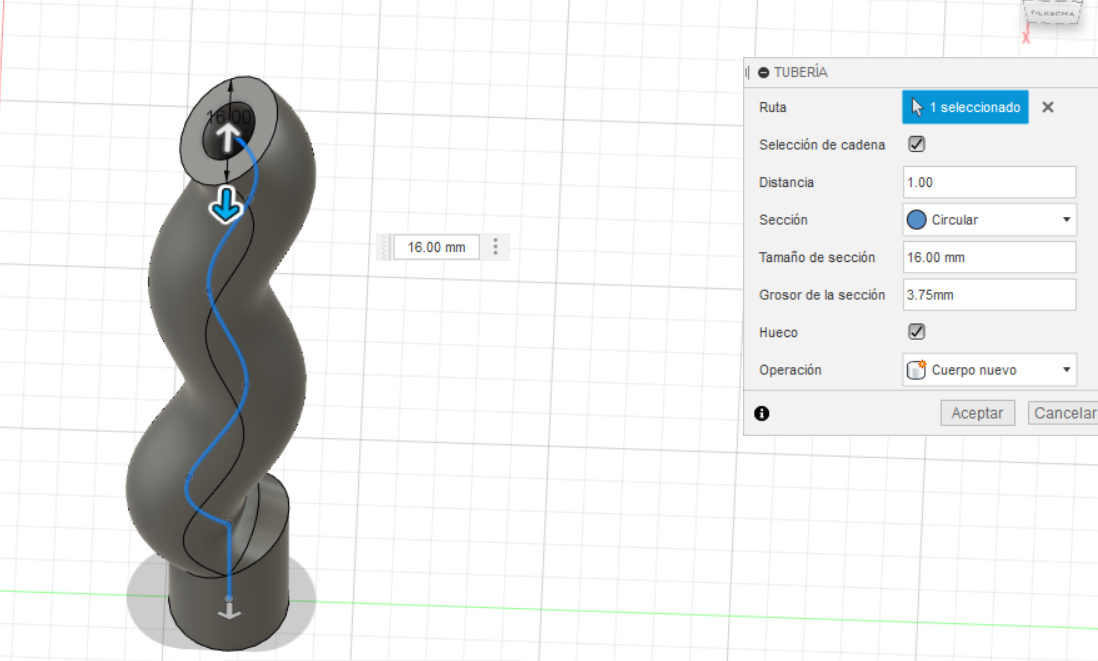Toggle the Selección de cadena checkbox
Image resolution: width=1098 pixels, height=661 pixels.
(x=916, y=144)
